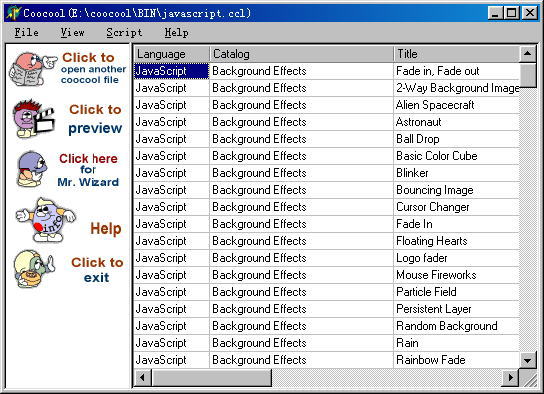Open Mr. Wizard via helmet character icon
544x394 pixels.
tap(32, 169)
